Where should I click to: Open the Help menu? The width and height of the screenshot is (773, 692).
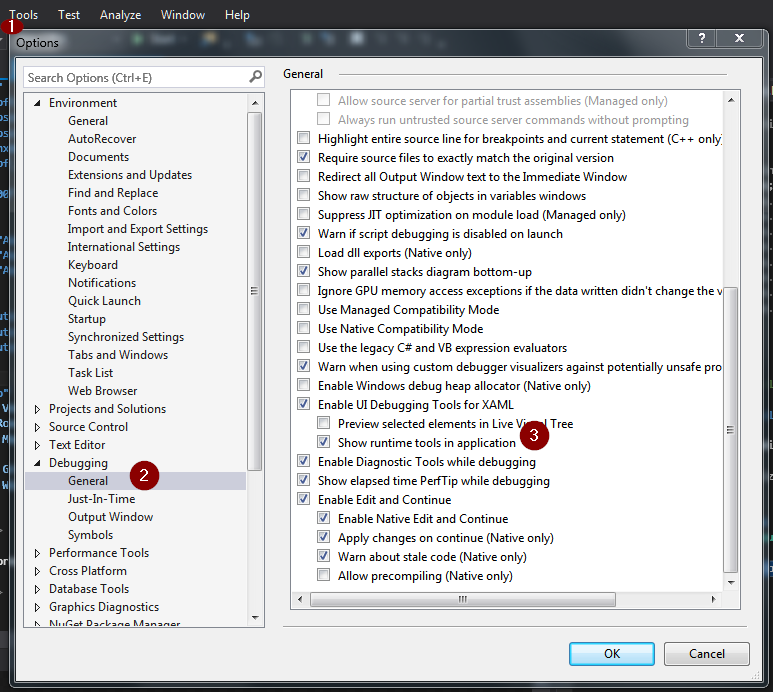237,15
